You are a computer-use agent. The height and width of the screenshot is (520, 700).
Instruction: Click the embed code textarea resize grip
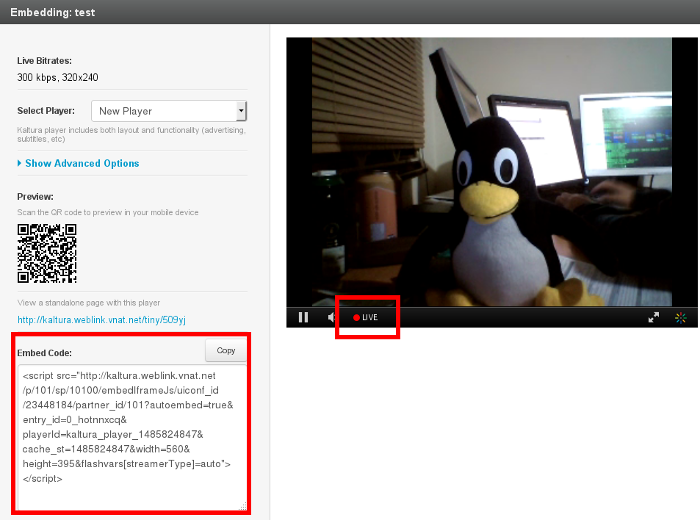(243, 507)
